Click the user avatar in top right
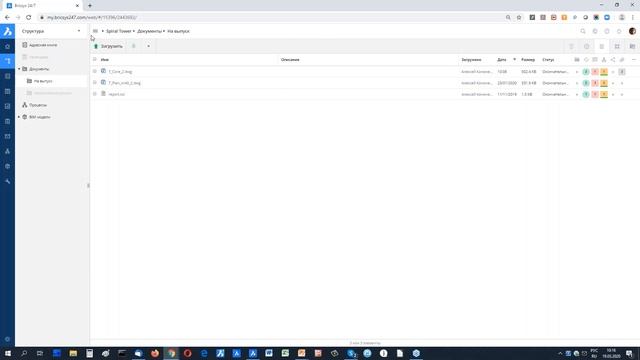This screenshot has height=360, width=640. pyautogui.click(x=632, y=31)
